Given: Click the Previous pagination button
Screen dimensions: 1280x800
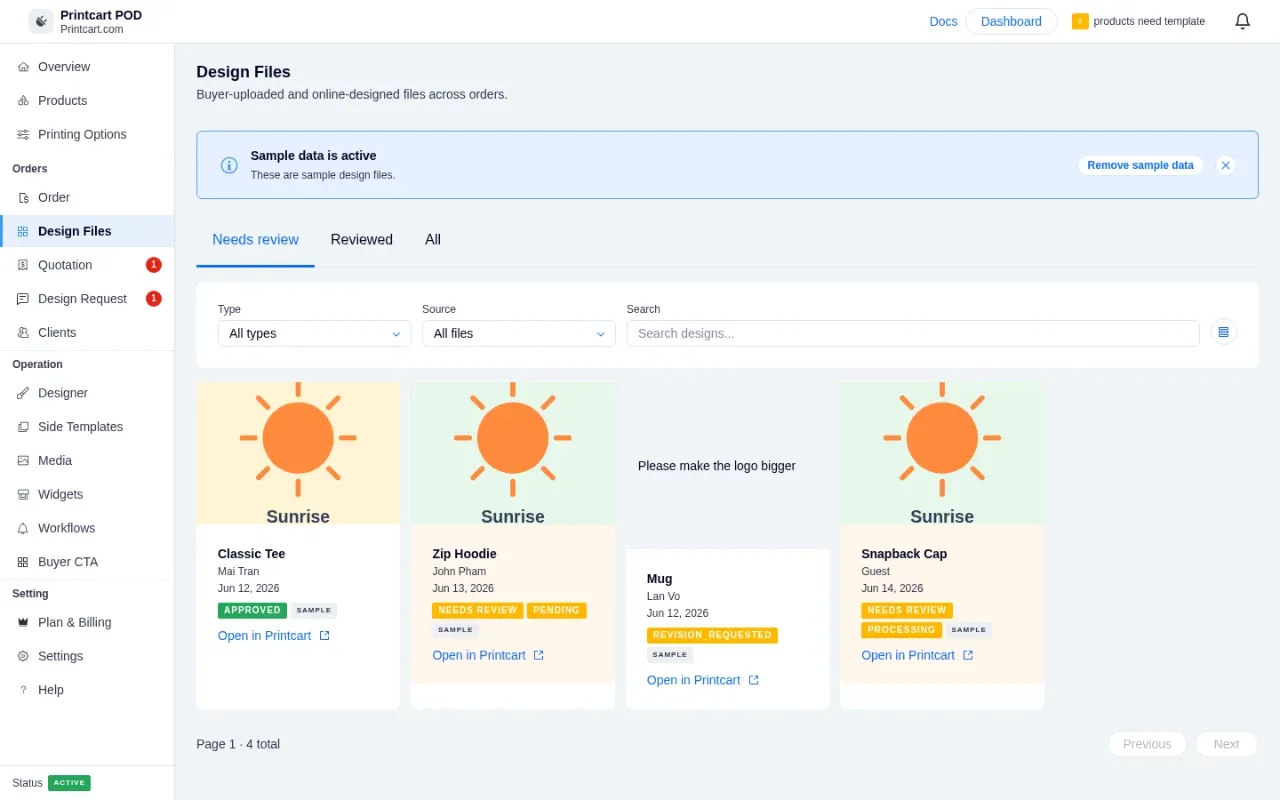Looking at the screenshot, I should pyautogui.click(x=1147, y=744).
